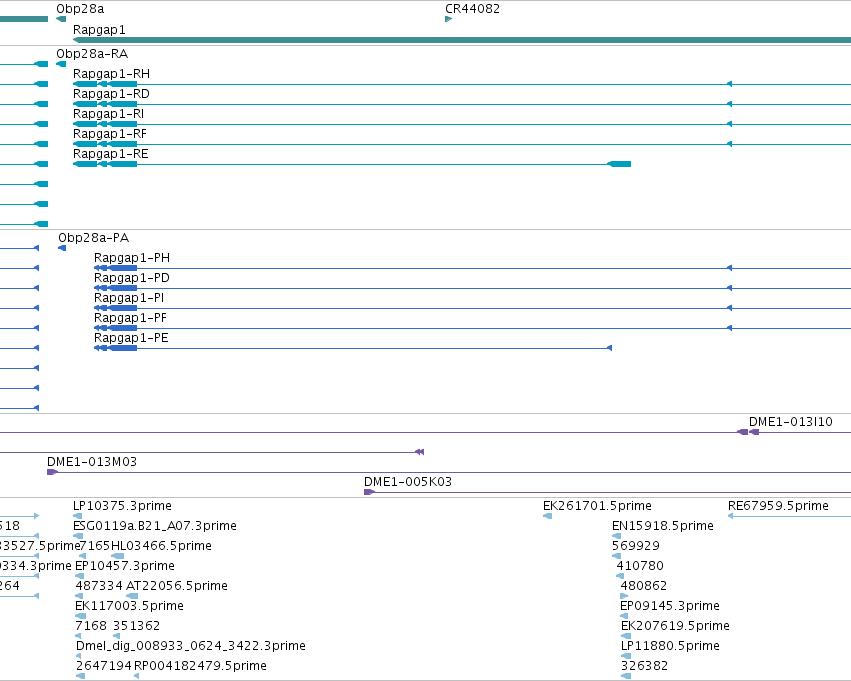Select transcript Rapgap1-RD label
The height and width of the screenshot is (681, 851).
111,94
